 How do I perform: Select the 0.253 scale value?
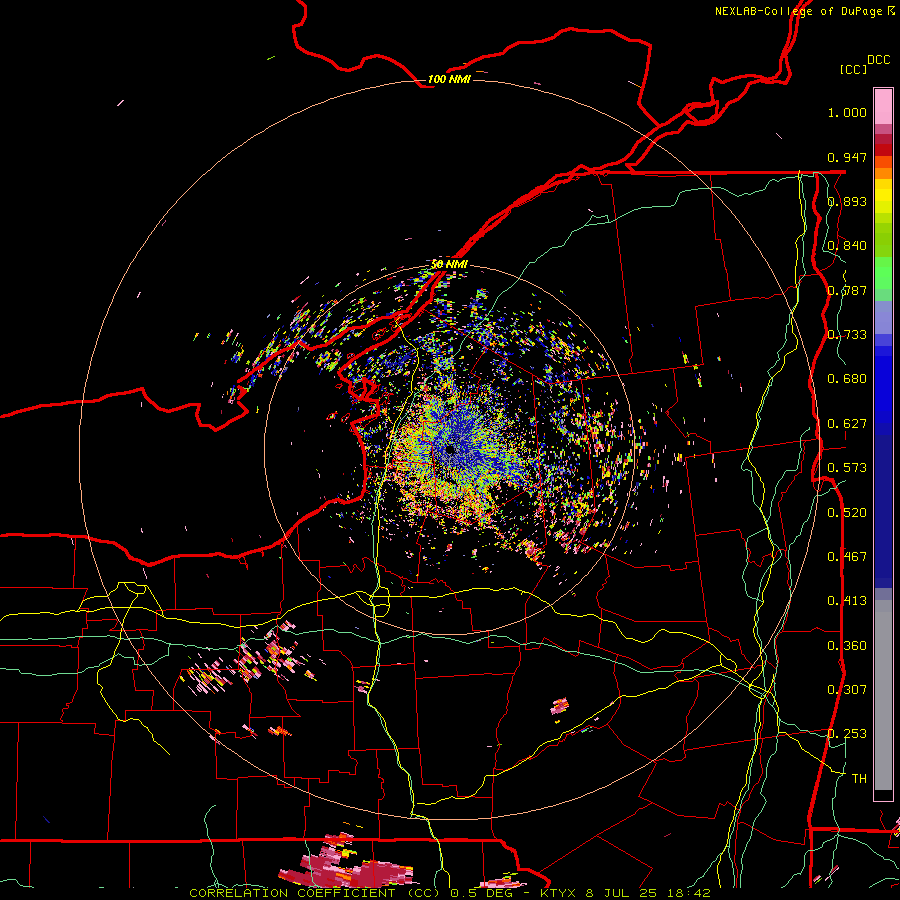[847, 734]
